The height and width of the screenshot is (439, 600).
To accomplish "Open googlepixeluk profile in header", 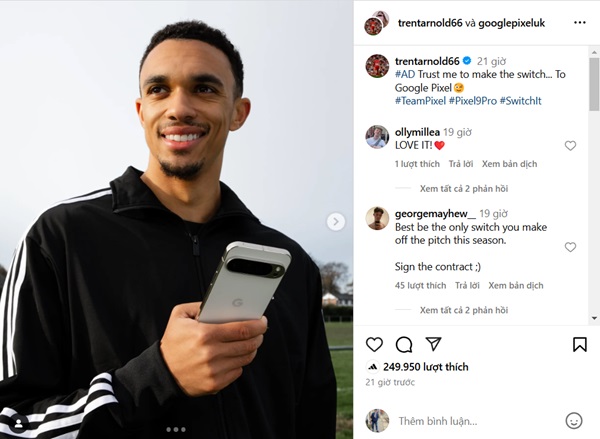I will (511, 23).
